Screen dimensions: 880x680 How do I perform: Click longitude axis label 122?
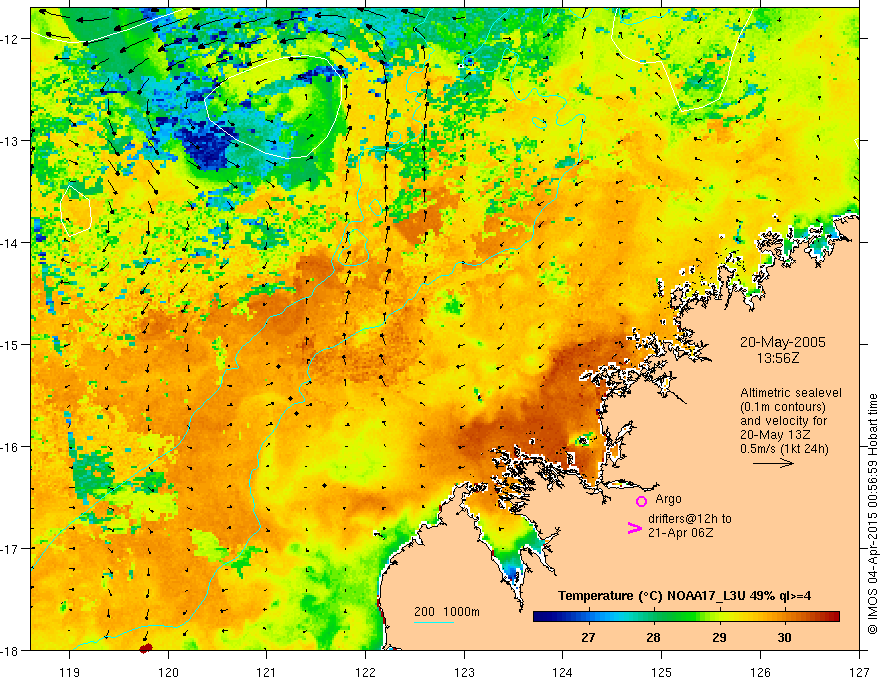(x=365, y=672)
